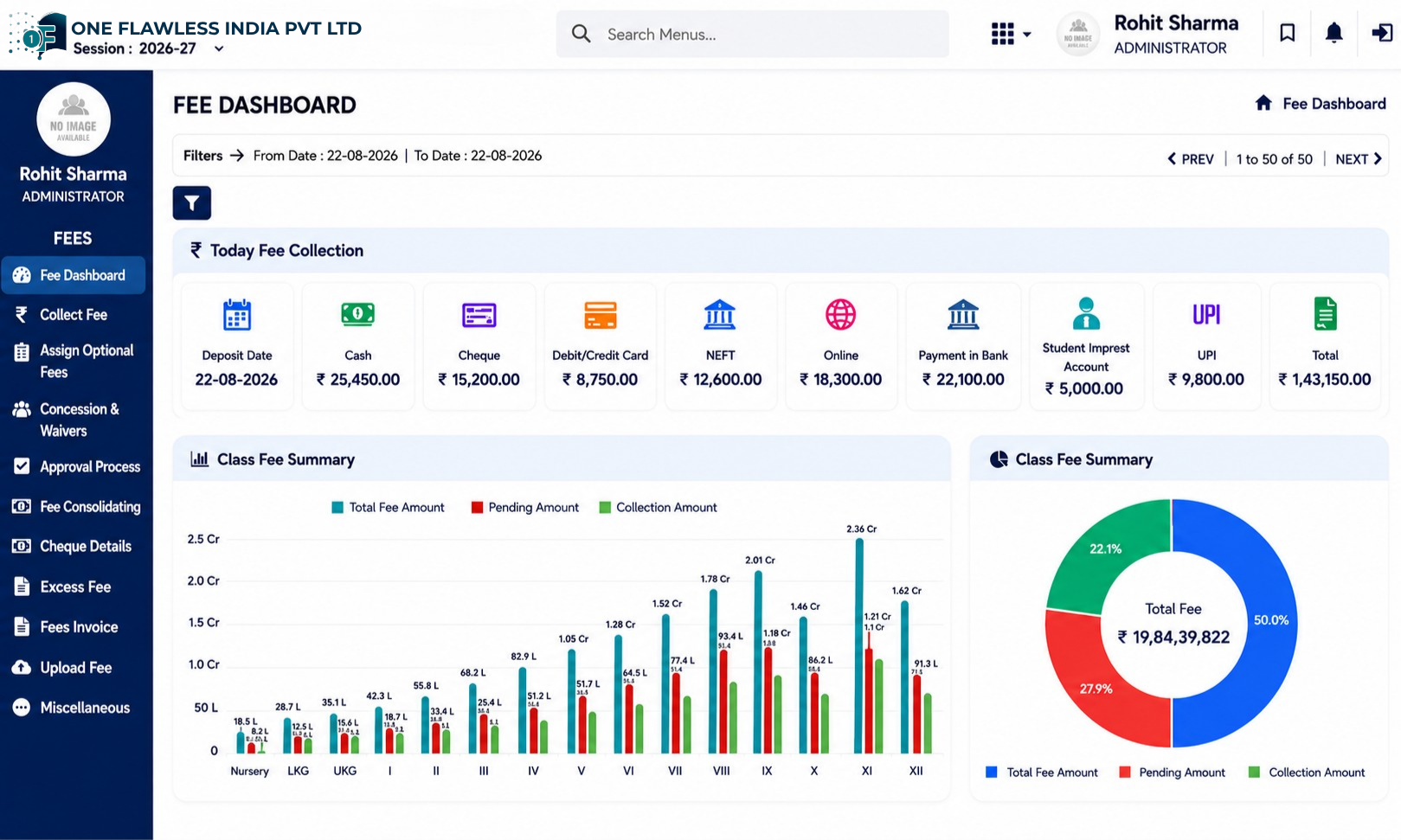The image size is (1401, 840).
Task: Toggle Collection Amount legend under donut chart
Action: [x=1307, y=773]
